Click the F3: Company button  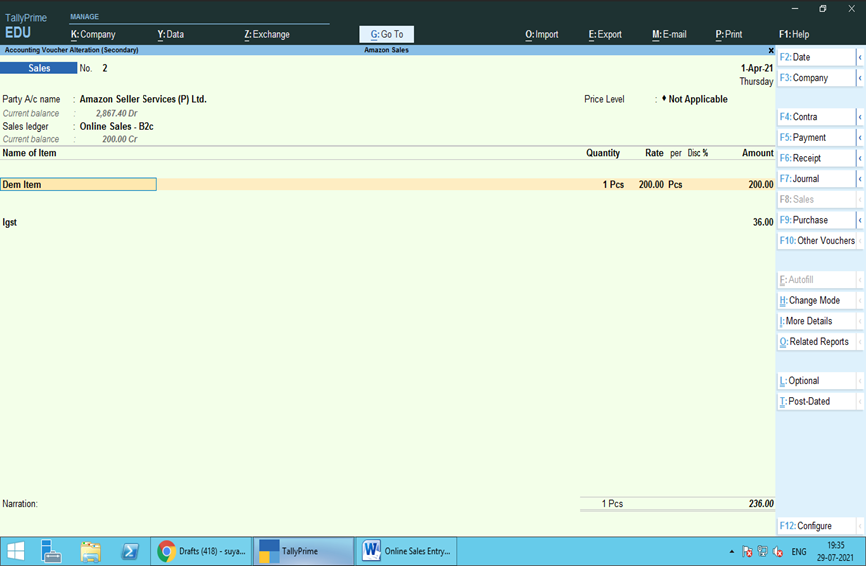816,78
